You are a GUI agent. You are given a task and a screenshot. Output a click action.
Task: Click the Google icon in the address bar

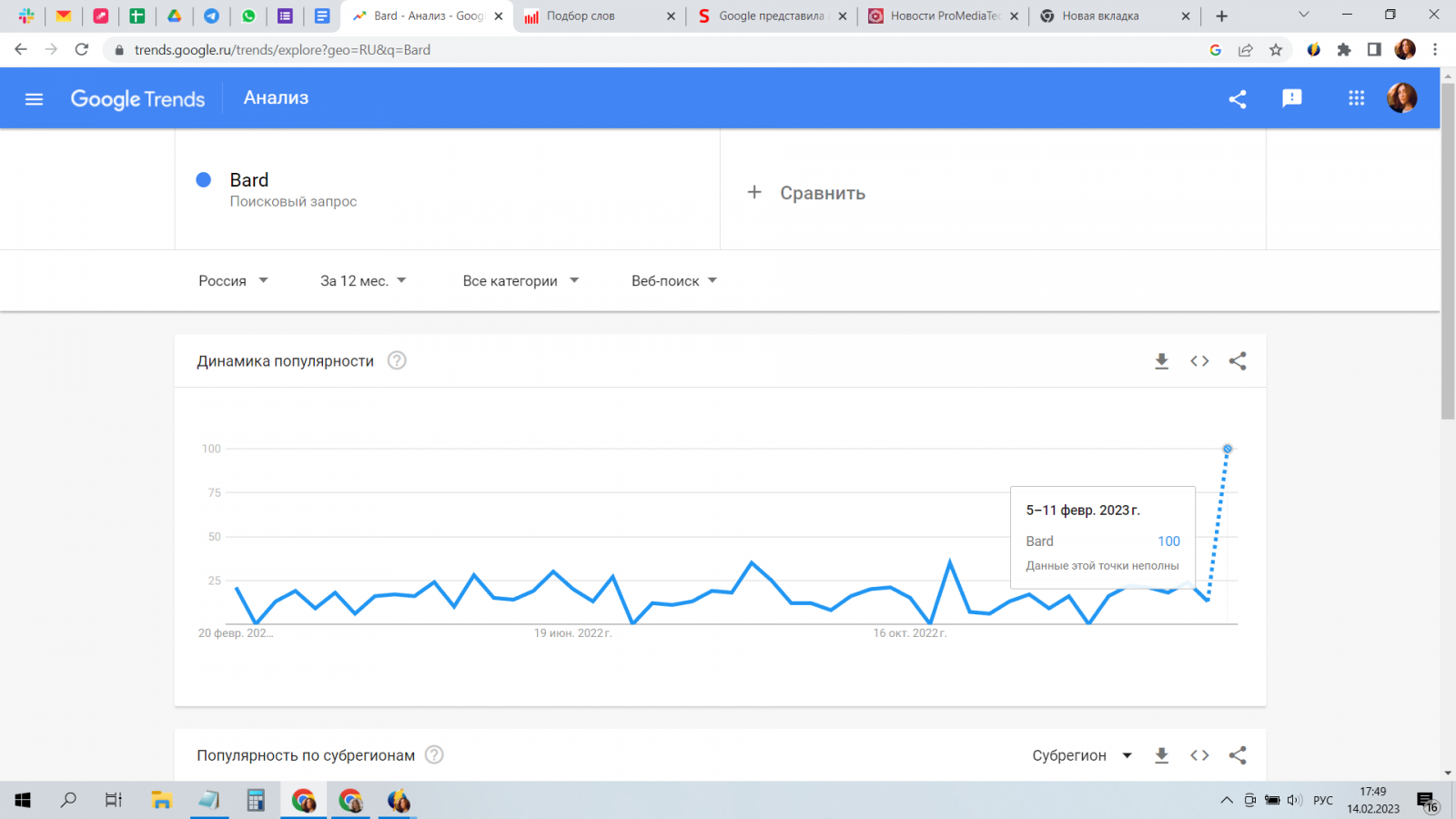click(x=1215, y=50)
